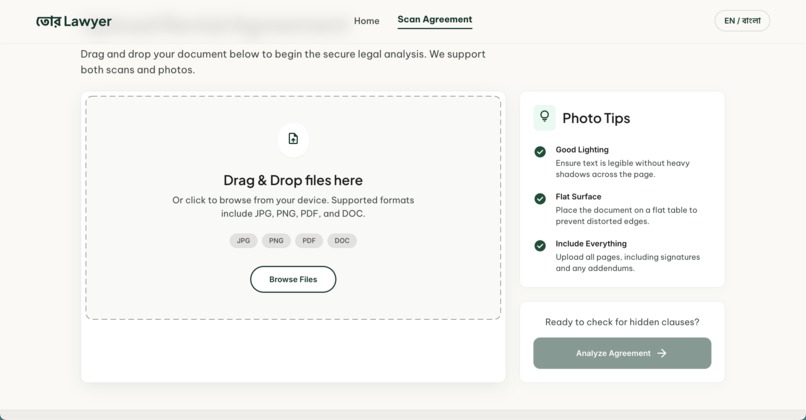Go to the Home nav link
The image size is (806, 420).
point(367,21)
